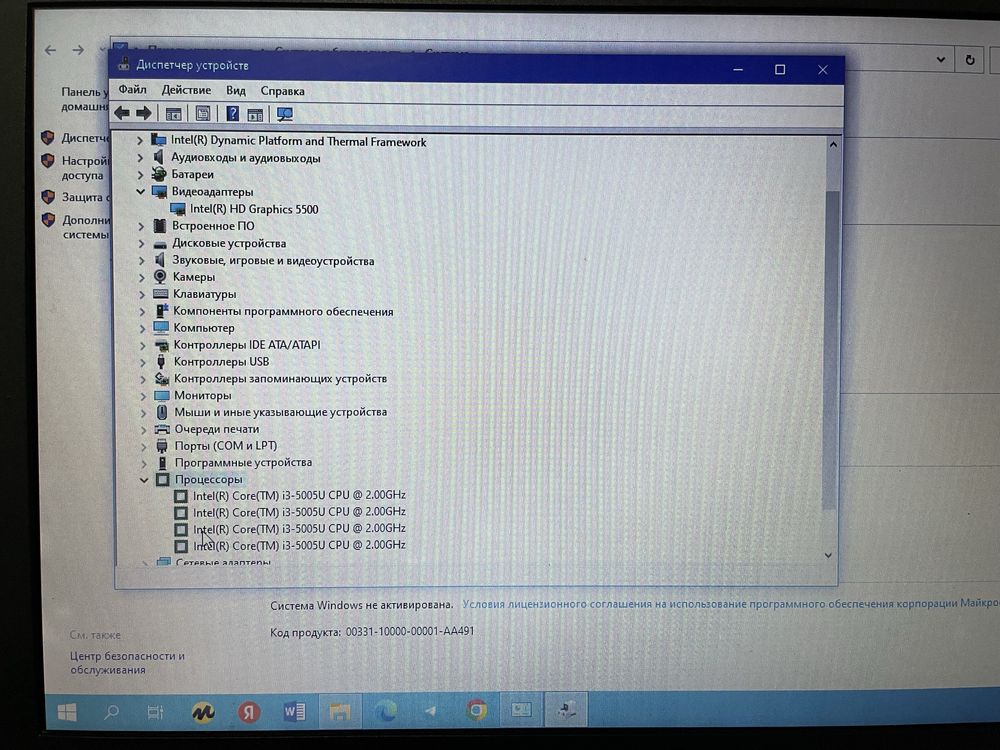Screen dimensions: 1000x750
Task: Click the Back arrow in System window
Action: tap(50, 50)
